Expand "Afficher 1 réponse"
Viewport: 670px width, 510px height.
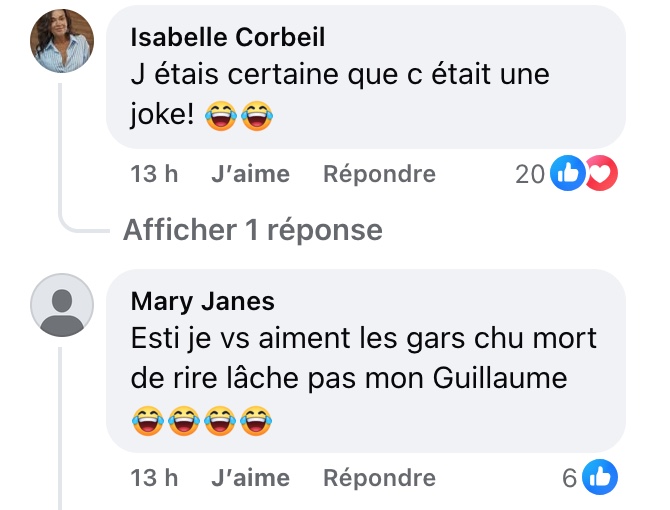point(252,230)
